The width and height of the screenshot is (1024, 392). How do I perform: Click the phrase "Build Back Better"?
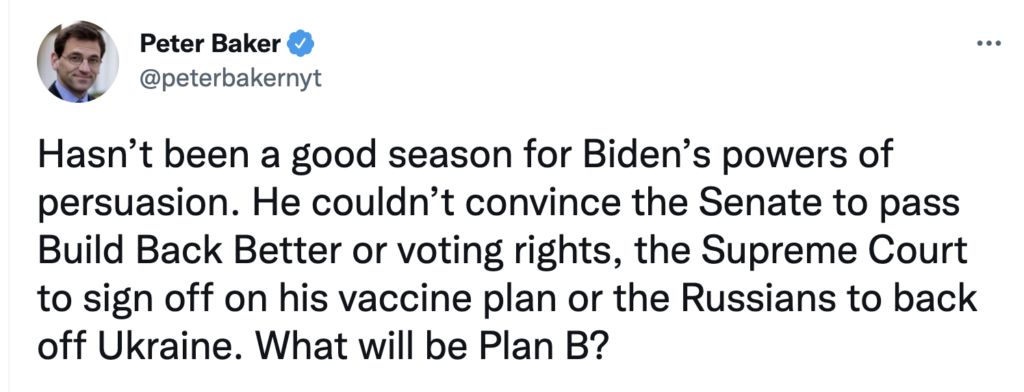point(189,251)
